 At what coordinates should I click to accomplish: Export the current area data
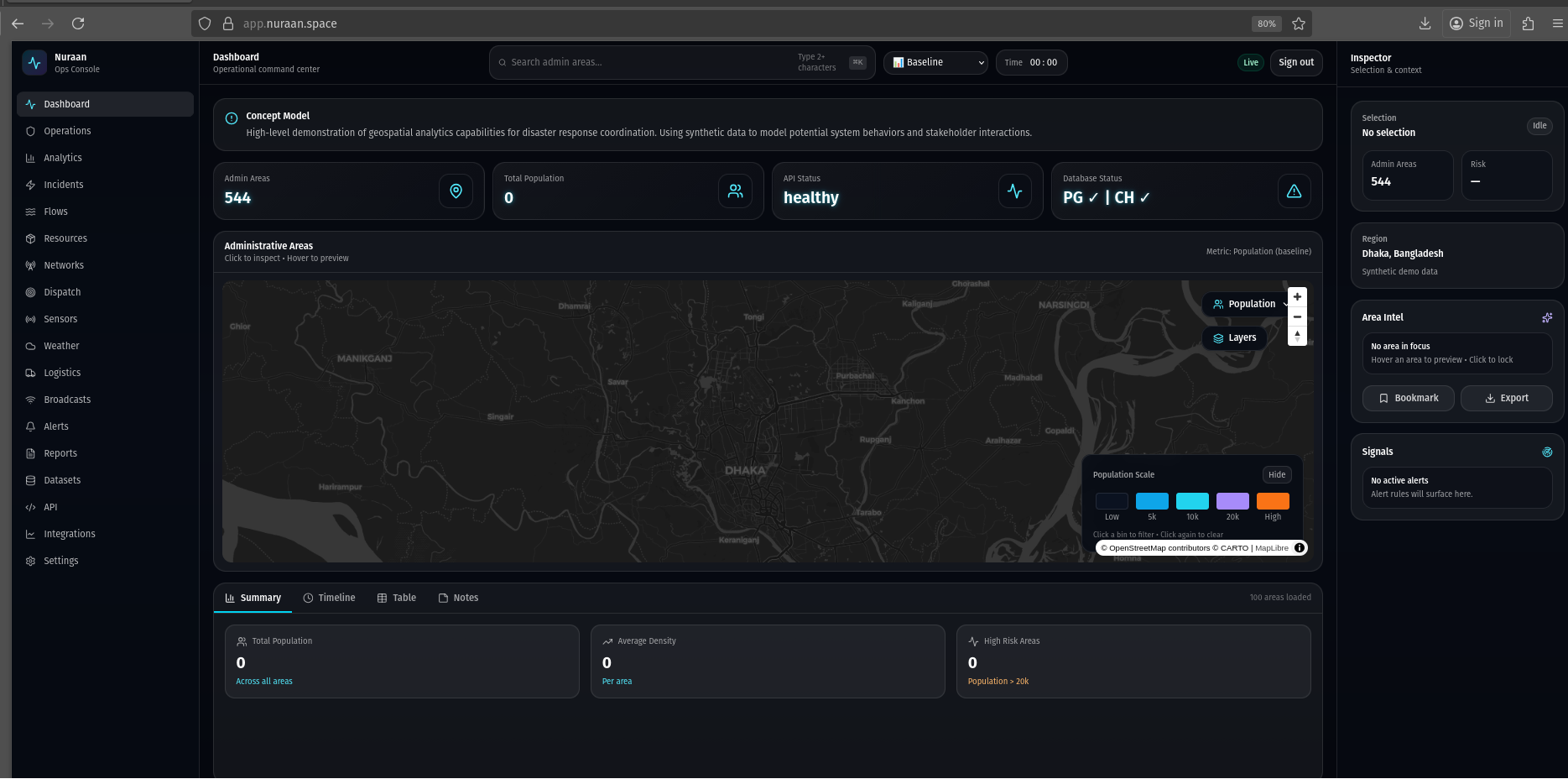point(1506,398)
